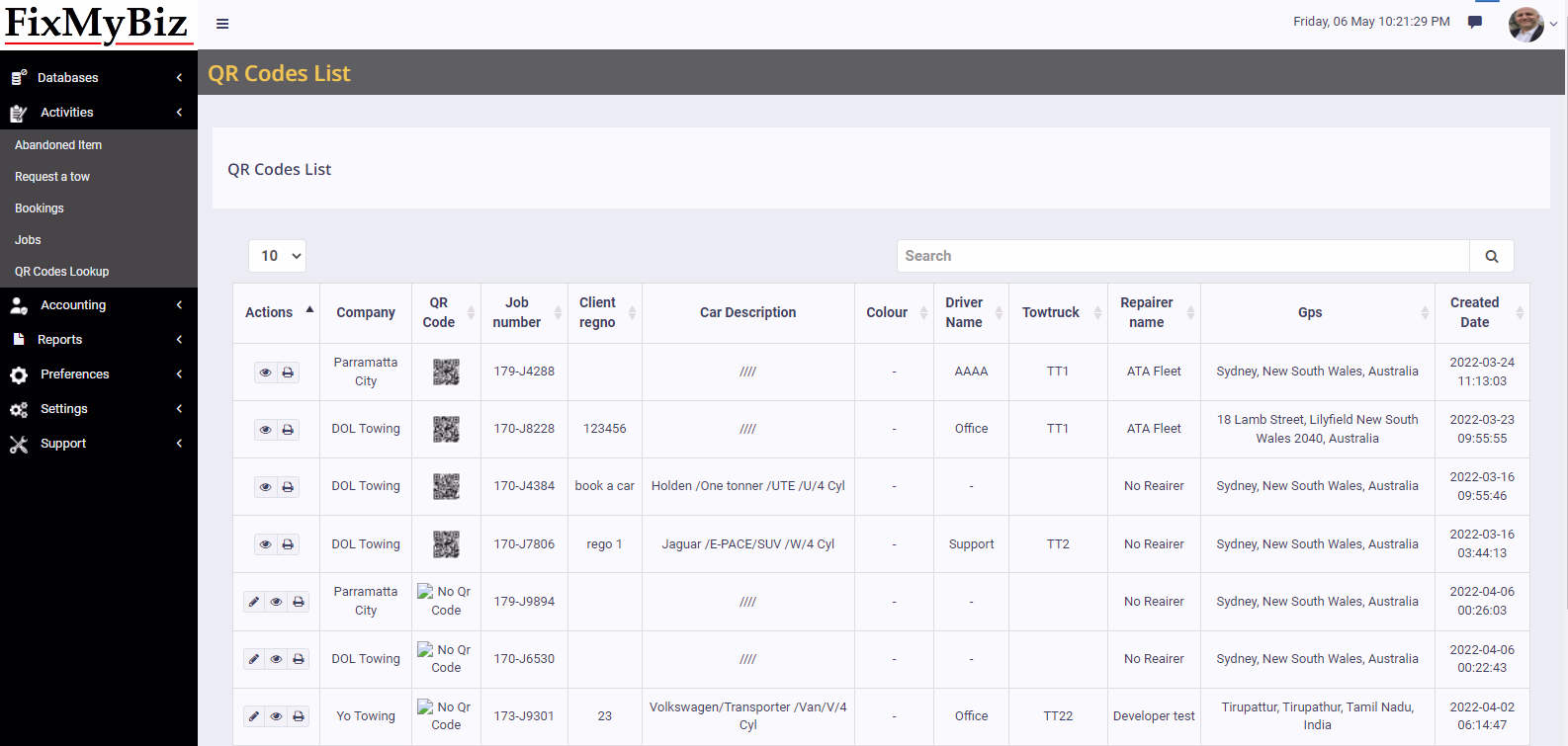Edit the Yo Towing row entry
The width and height of the screenshot is (1568, 746).
coord(254,716)
